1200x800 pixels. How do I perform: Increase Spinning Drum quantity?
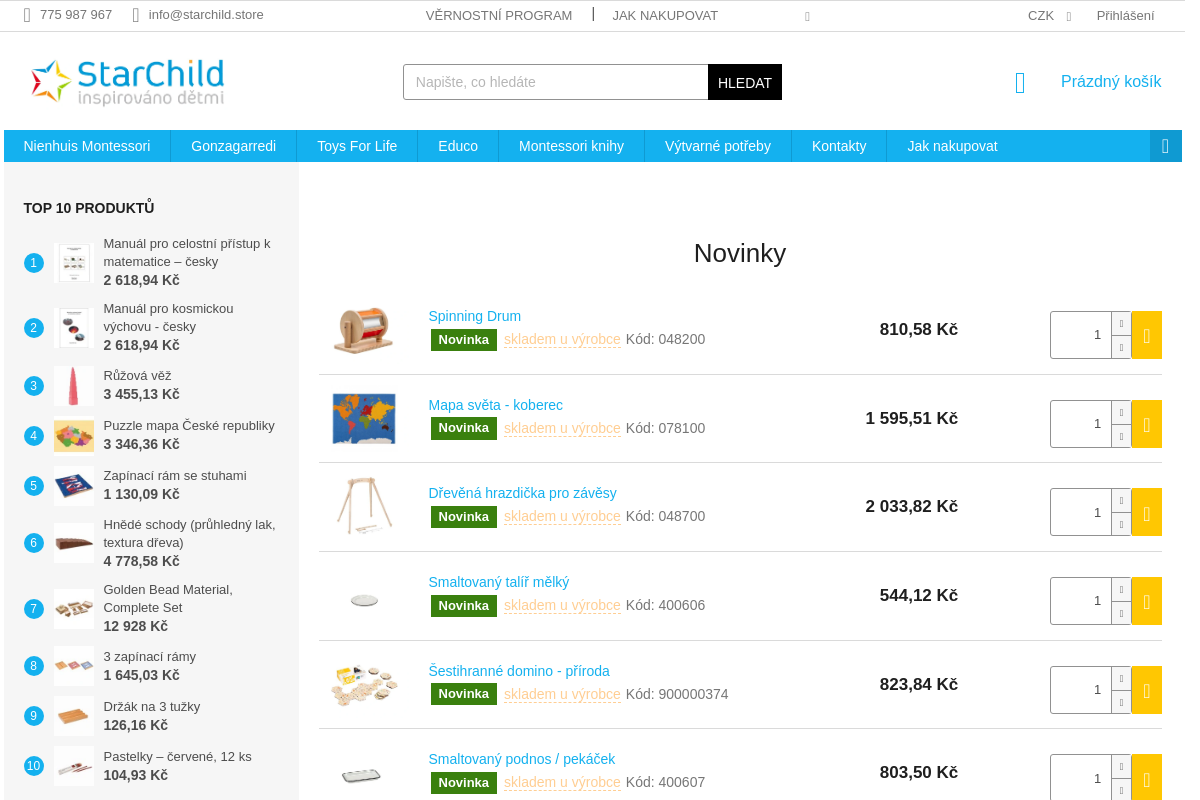coord(1121,323)
